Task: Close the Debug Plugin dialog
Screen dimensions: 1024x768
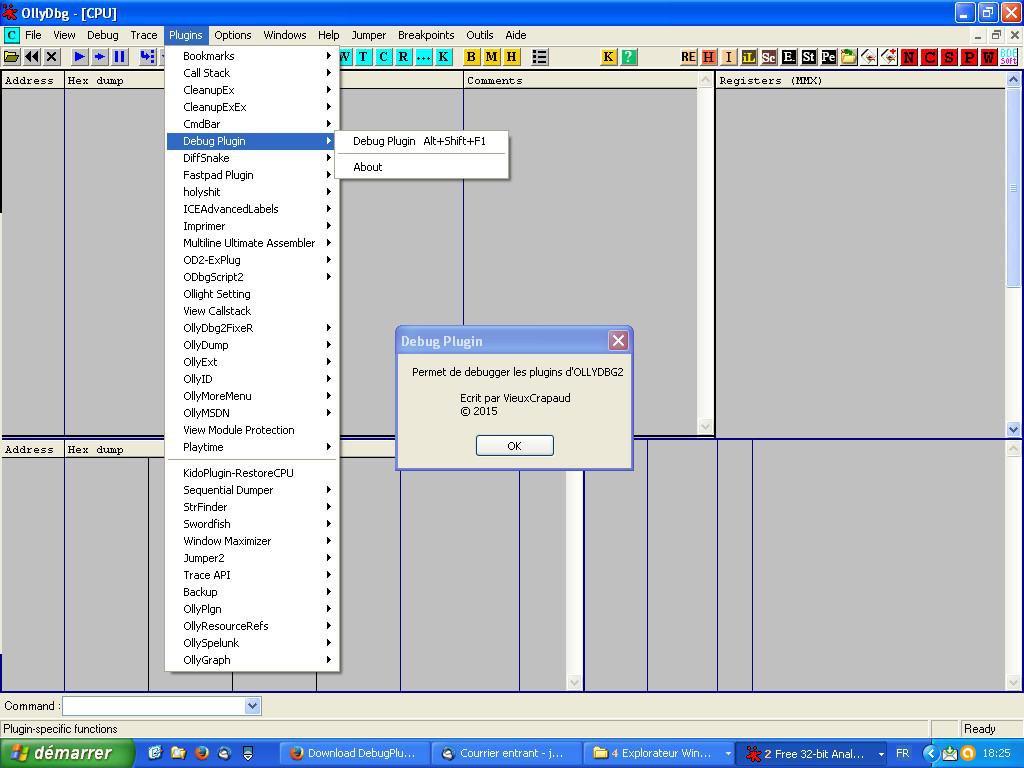Action: 618,340
